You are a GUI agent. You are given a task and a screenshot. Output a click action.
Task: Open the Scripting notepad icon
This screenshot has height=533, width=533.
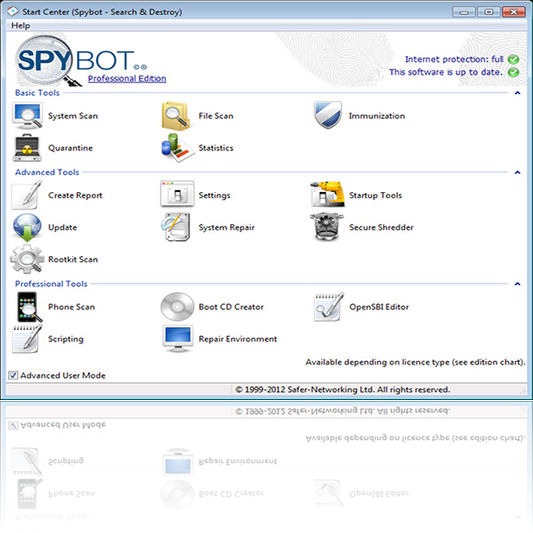[27, 339]
